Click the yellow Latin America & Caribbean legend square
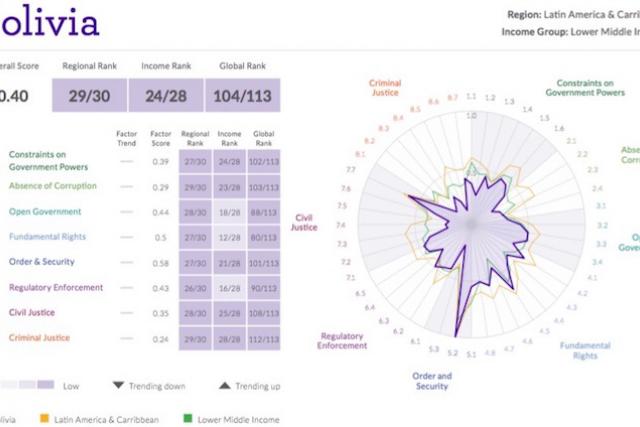 coord(45,420)
